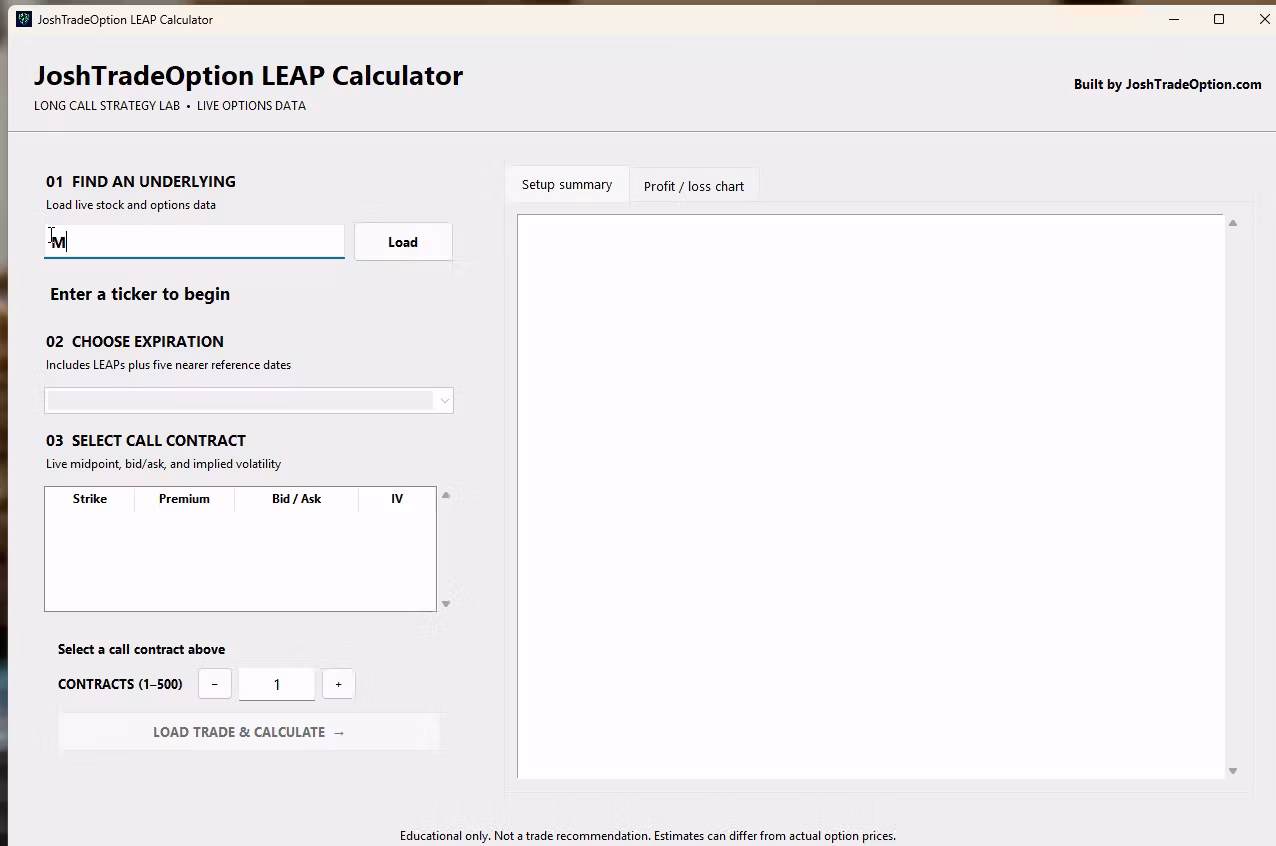The image size is (1276, 846).
Task: Click "Select a call contract above" text
Action: pyautogui.click(x=141, y=649)
